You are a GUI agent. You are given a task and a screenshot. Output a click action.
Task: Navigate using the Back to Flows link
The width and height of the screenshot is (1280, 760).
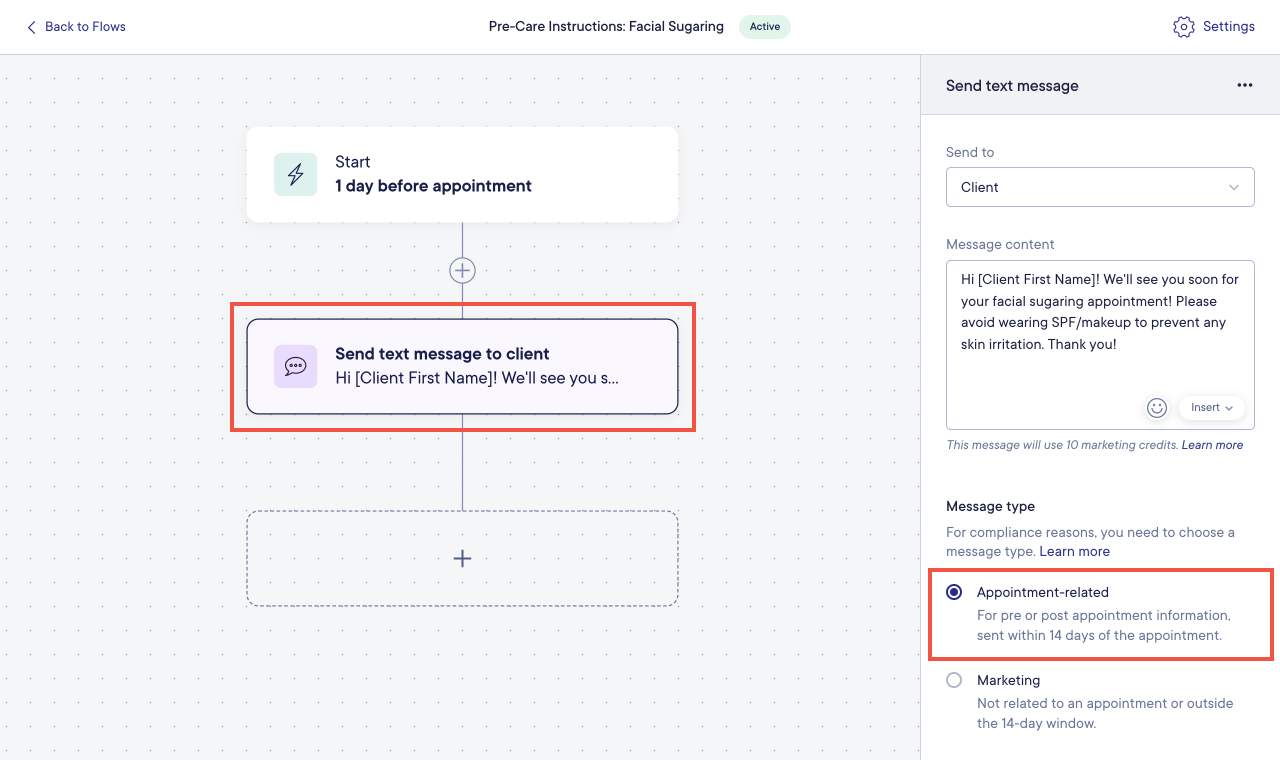85,26
